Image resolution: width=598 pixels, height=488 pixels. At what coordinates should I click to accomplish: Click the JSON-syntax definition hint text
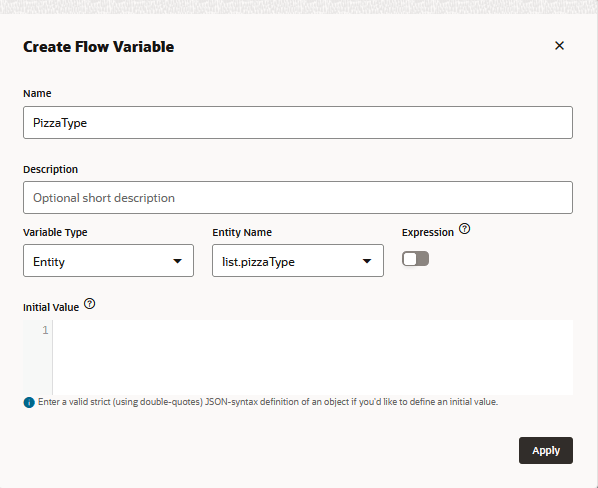[x=268, y=402]
